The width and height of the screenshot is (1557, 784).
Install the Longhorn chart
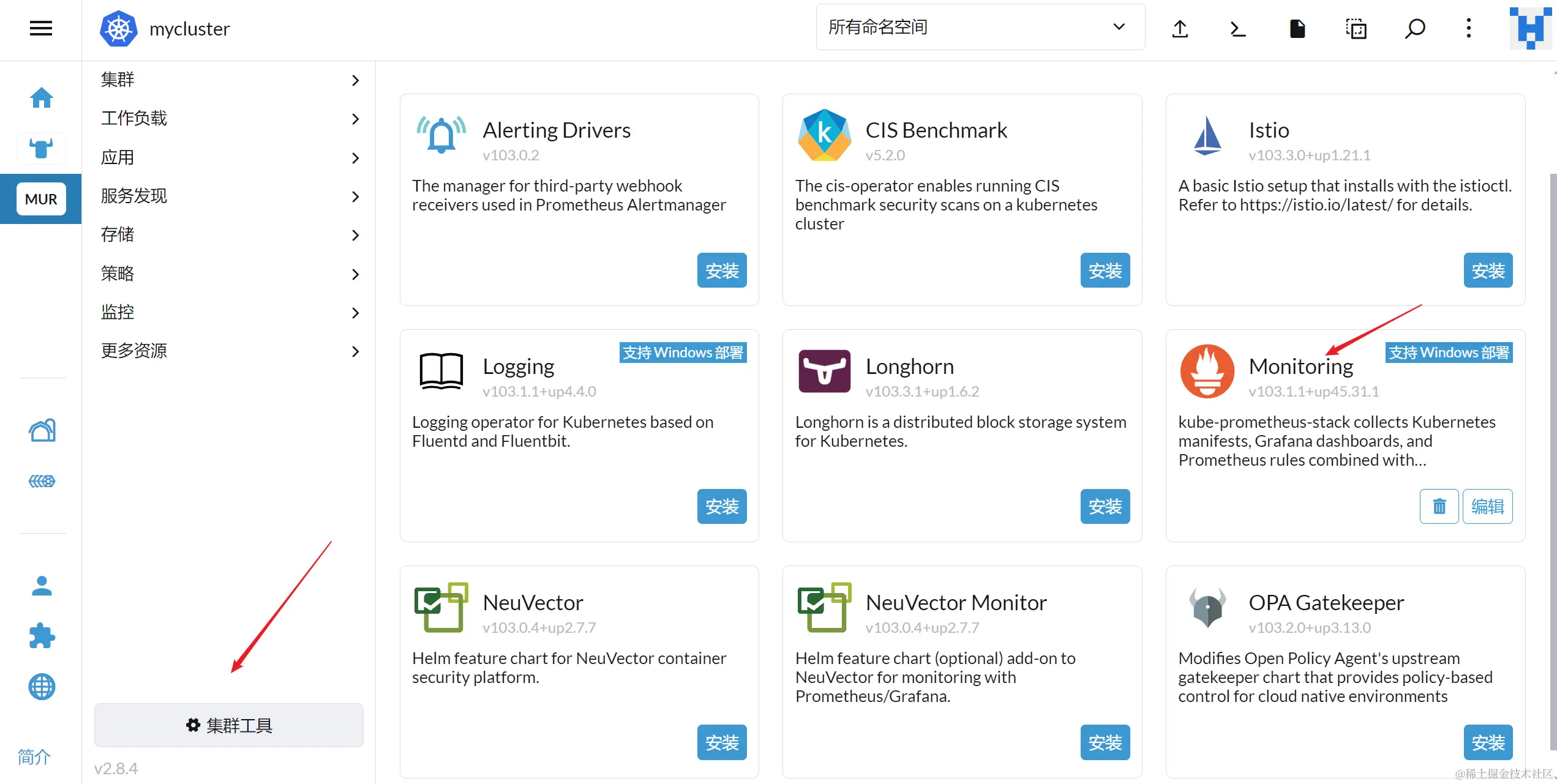point(1105,506)
